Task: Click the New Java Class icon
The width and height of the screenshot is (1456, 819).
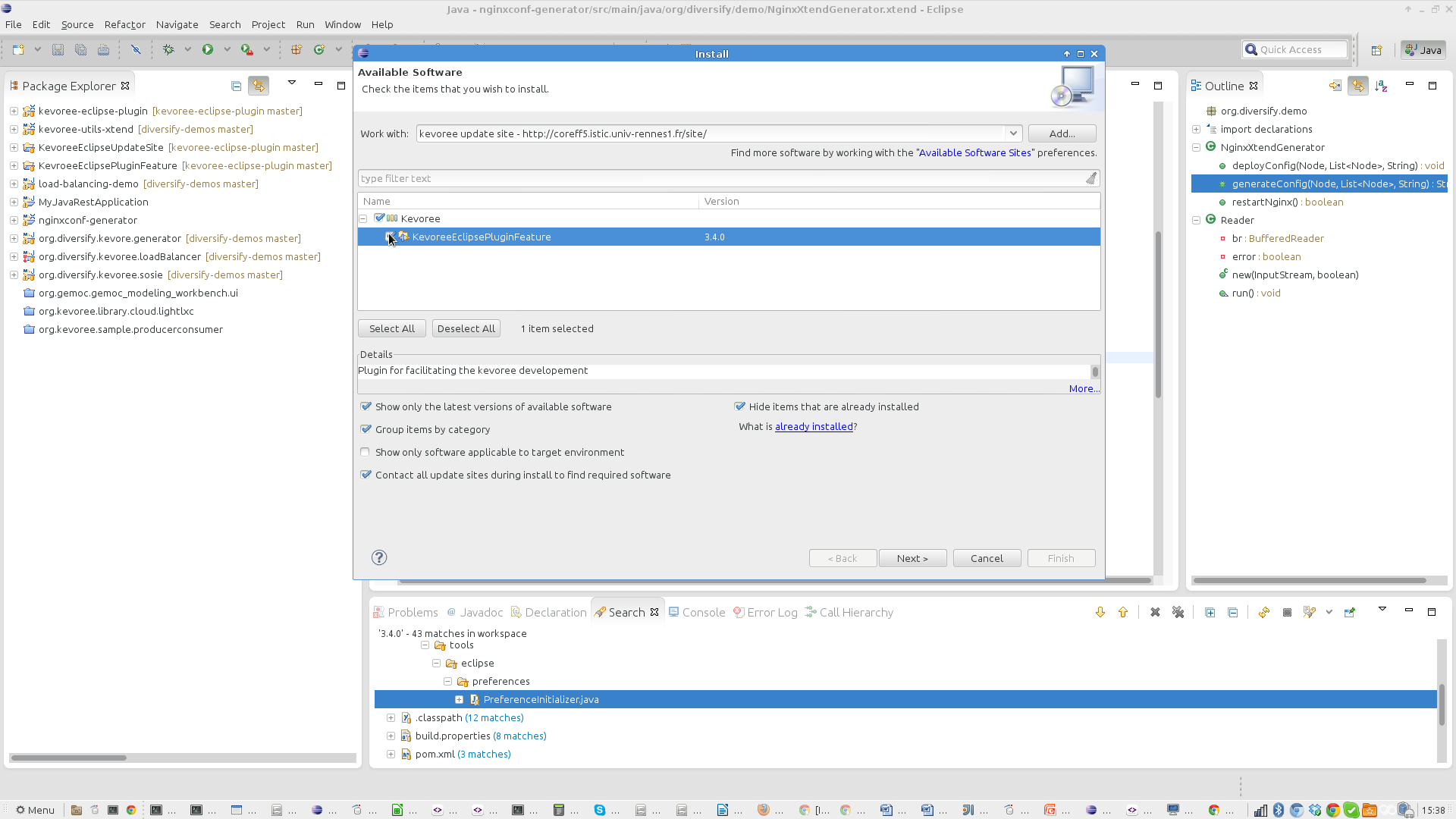Action: click(x=319, y=49)
